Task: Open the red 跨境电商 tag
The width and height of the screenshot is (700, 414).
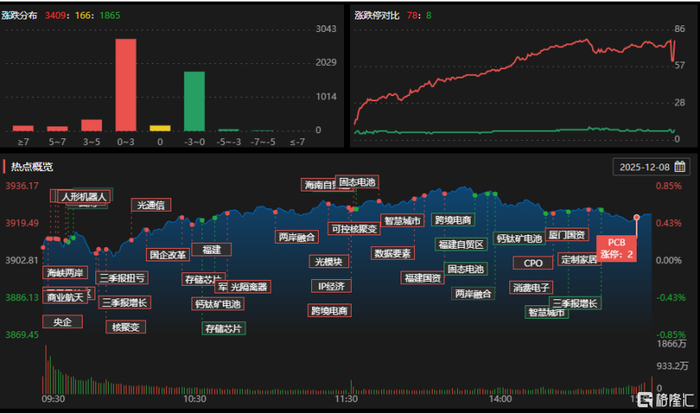Action: click(329, 310)
